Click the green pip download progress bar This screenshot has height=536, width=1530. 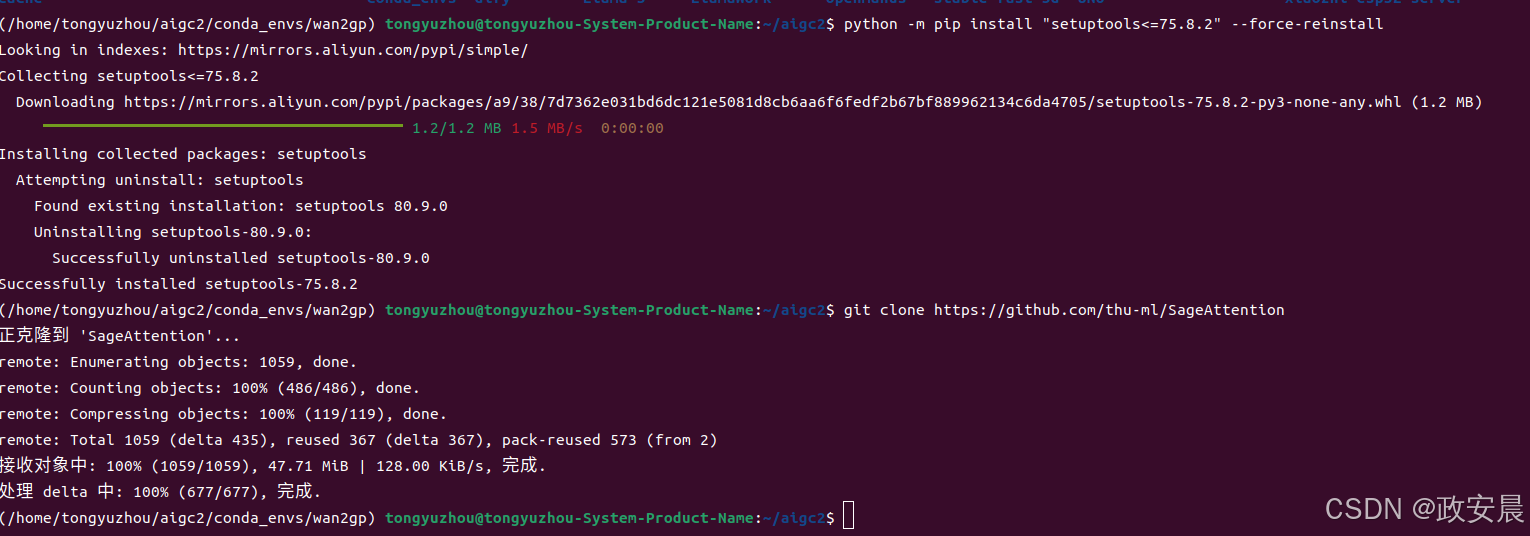222,127
